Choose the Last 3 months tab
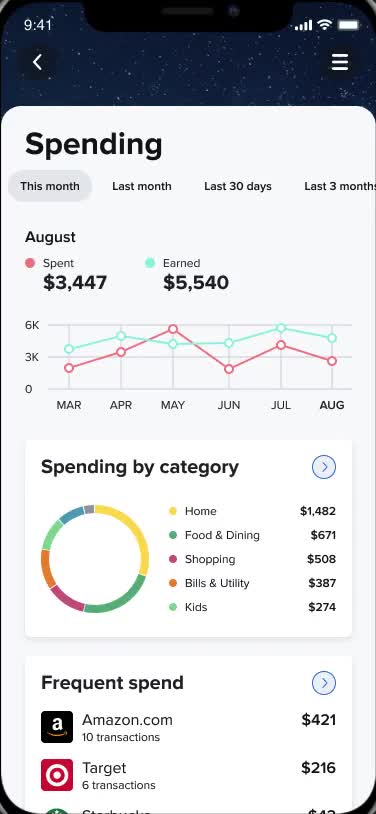 click(339, 186)
